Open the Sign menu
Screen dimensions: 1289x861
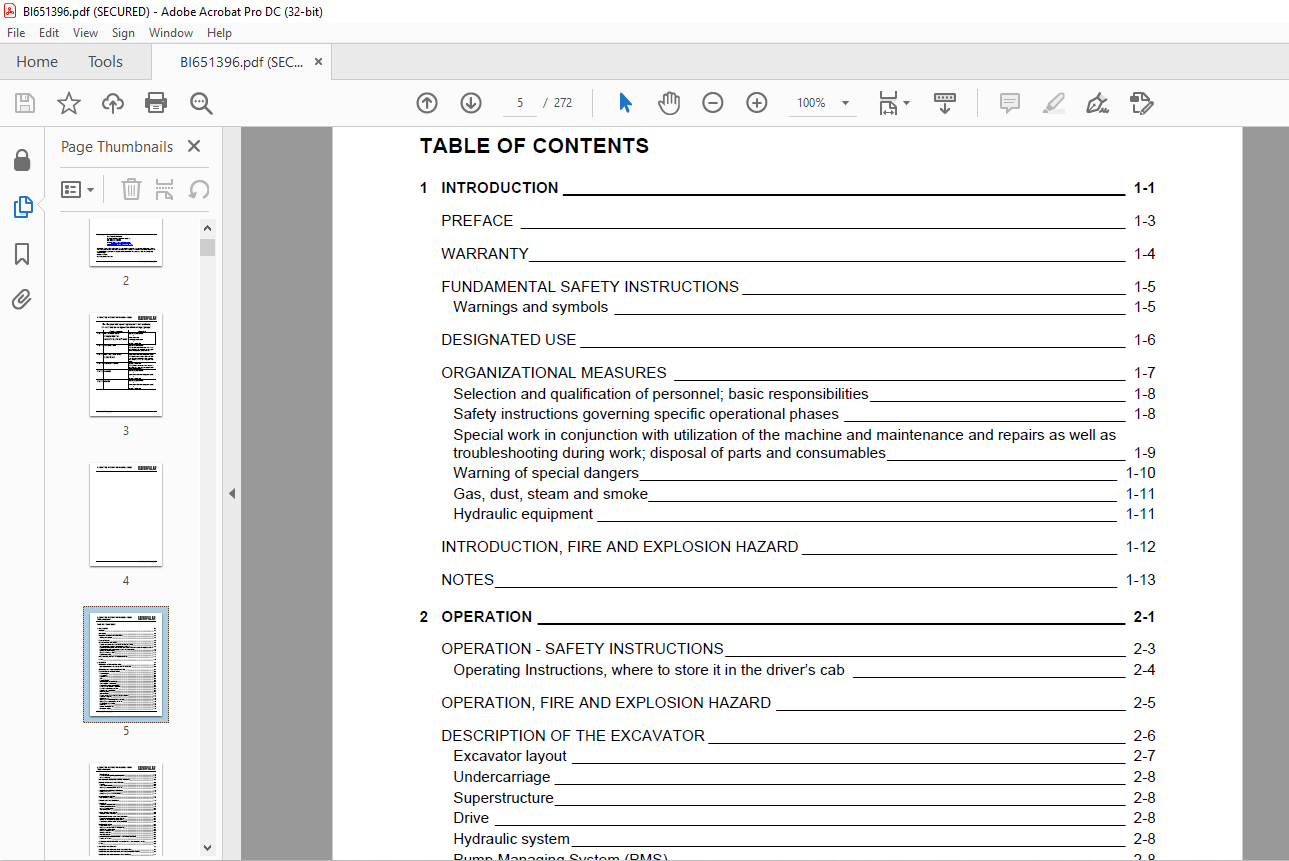click(x=123, y=33)
